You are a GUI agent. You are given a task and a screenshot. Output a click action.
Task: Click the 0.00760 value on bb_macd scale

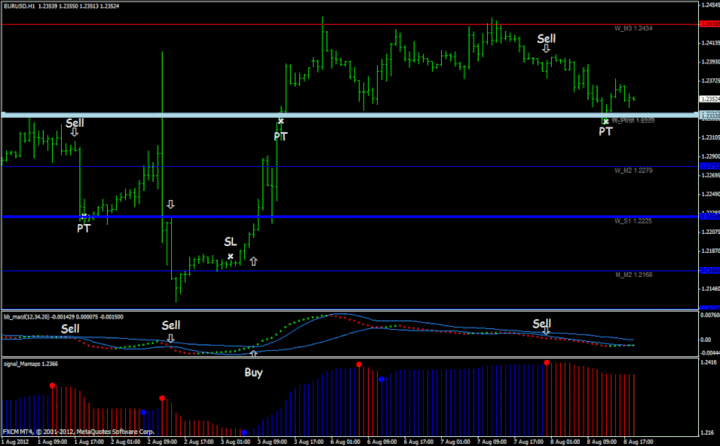tap(710, 315)
